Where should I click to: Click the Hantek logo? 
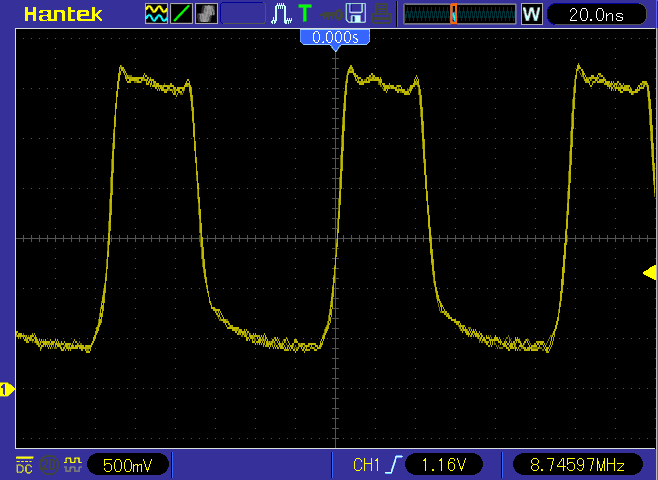point(63,14)
